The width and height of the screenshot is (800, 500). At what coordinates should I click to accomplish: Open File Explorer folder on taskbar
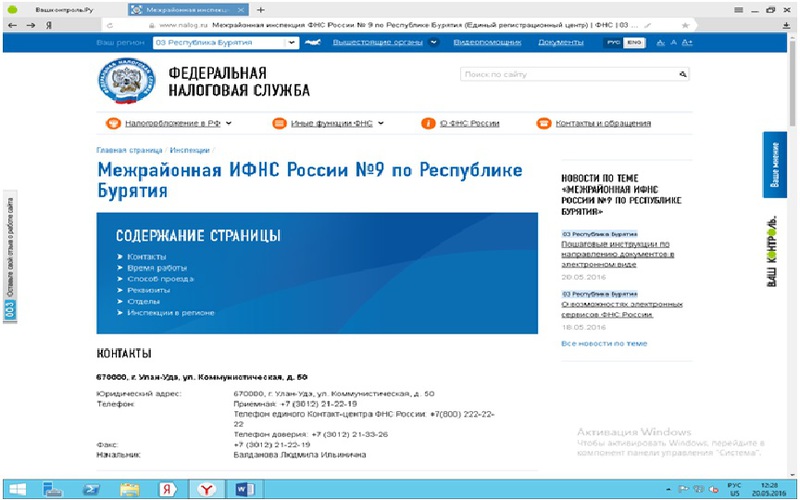[130, 490]
